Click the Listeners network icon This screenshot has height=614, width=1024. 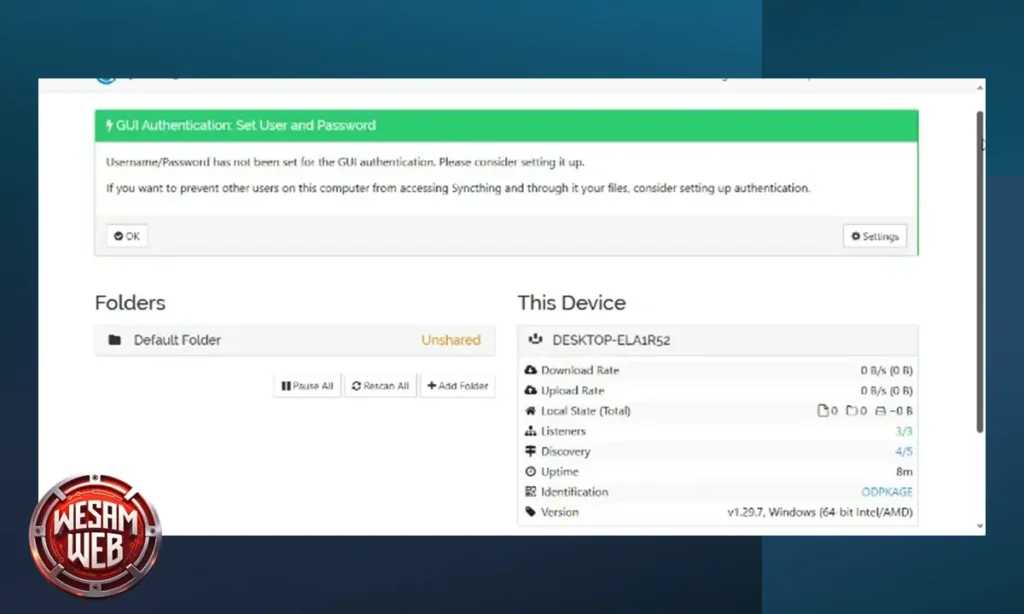(x=531, y=431)
